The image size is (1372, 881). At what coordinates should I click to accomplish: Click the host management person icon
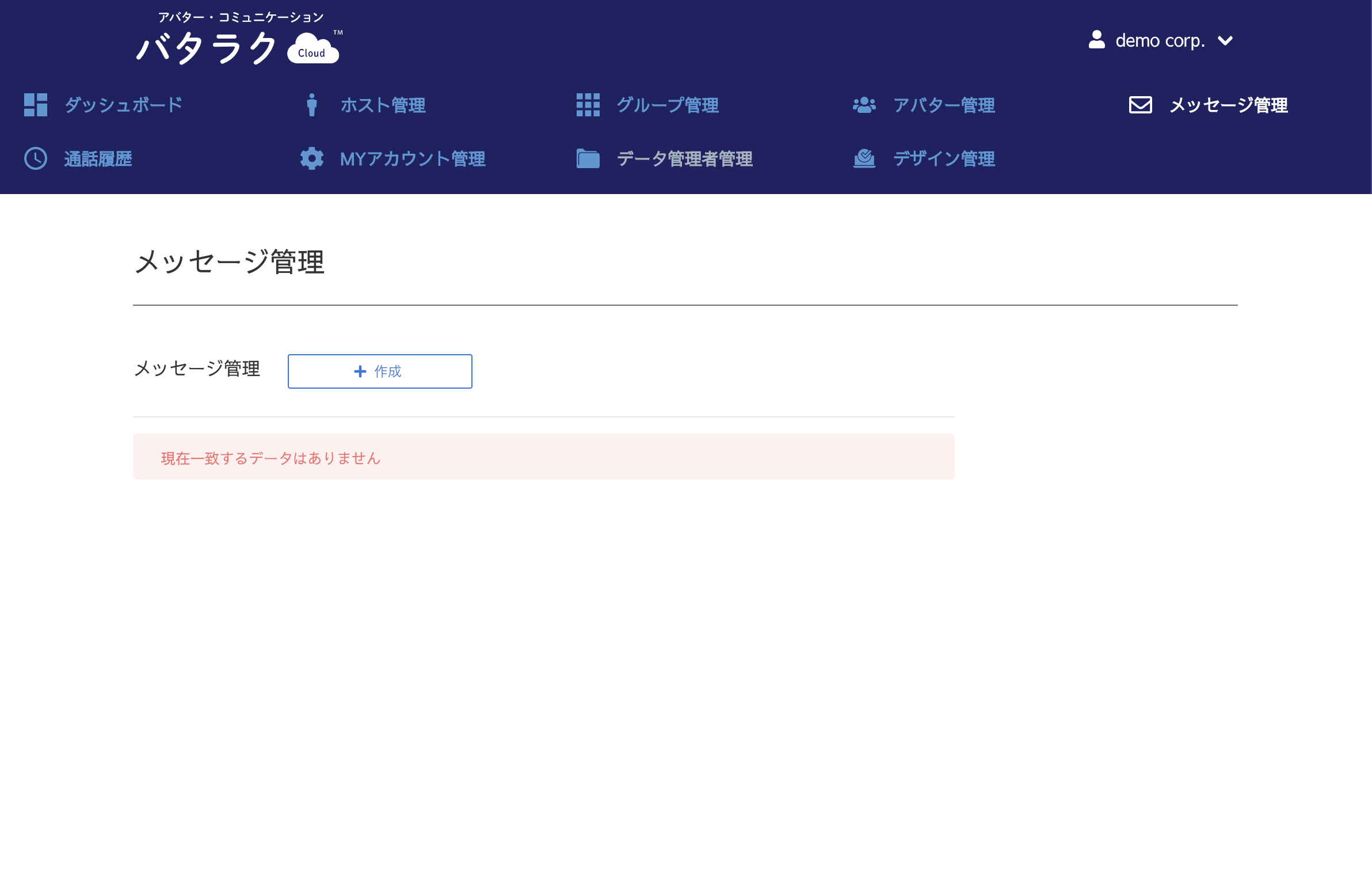coord(311,105)
